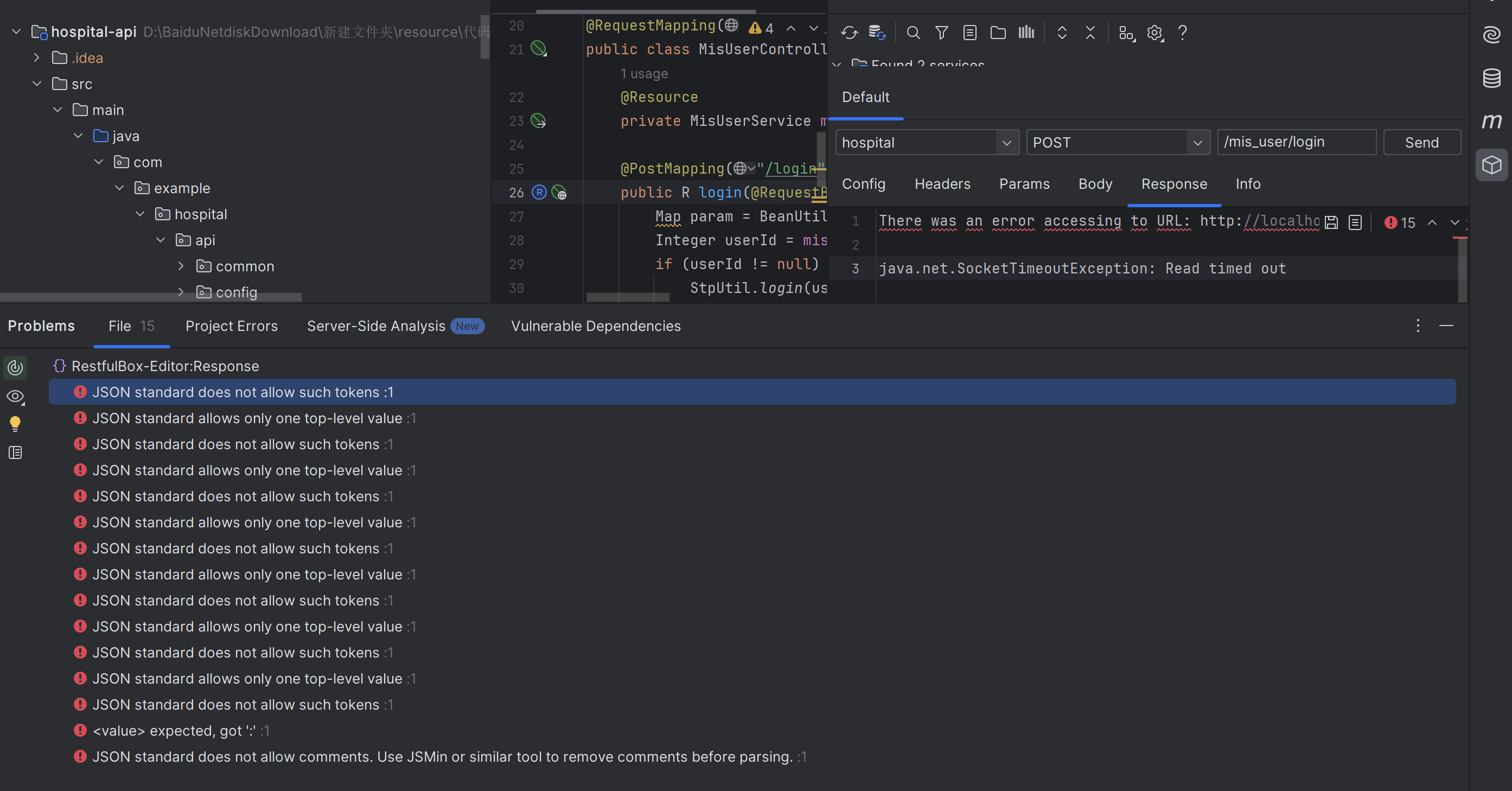Click the response format document icon

coord(1355,222)
